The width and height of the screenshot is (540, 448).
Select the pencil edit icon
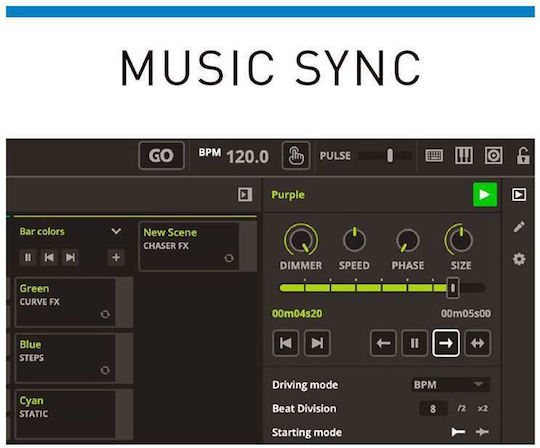(519, 226)
